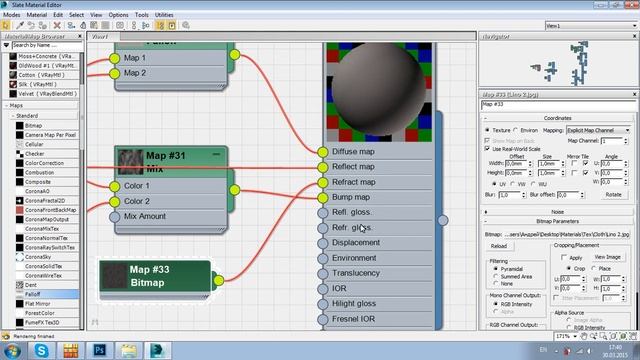Toggle Use Real-World Scale checkbox

(487, 149)
